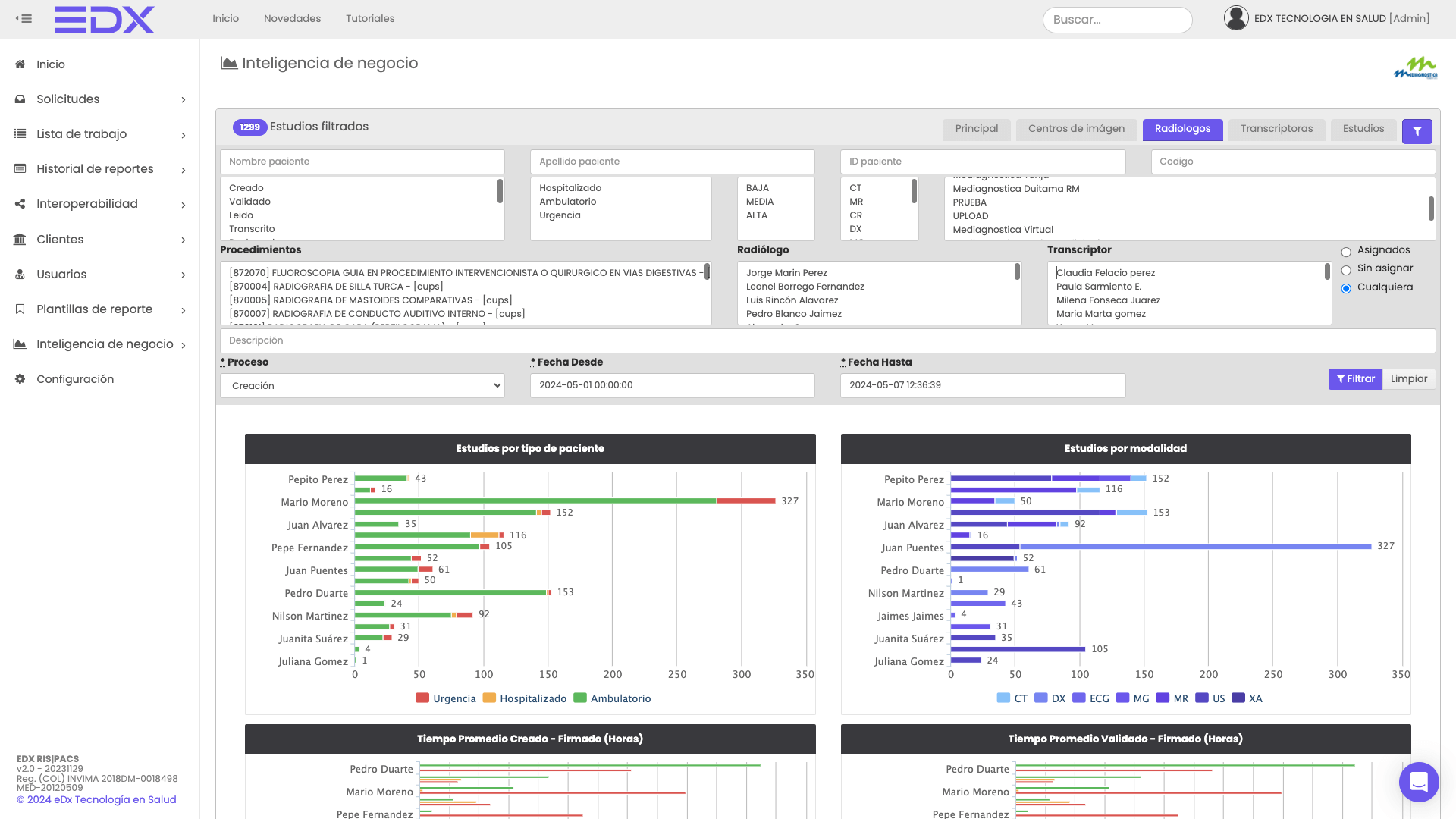Image resolution: width=1456 pixels, height=819 pixels.
Task: Expand the Historial de reportes submenu arrow
Action: coord(184,170)
